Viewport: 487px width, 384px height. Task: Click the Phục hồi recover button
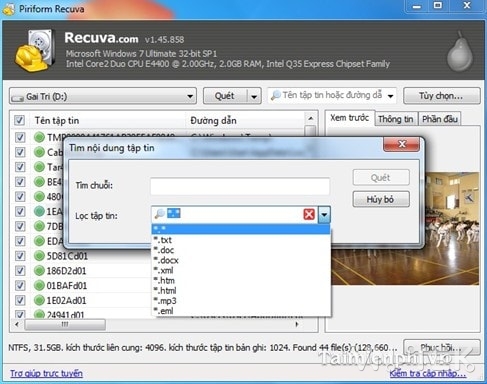441,348
